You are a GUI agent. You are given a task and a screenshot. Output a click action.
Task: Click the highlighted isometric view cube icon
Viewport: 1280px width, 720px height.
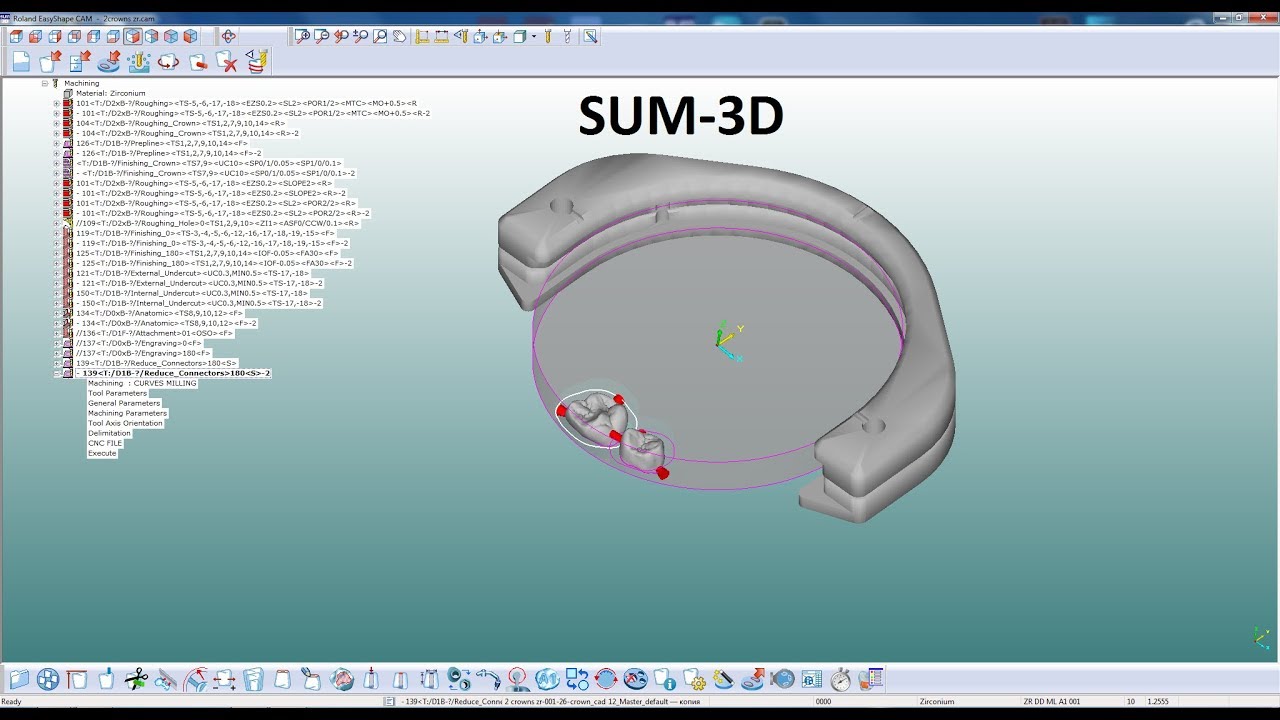point(132,36)
